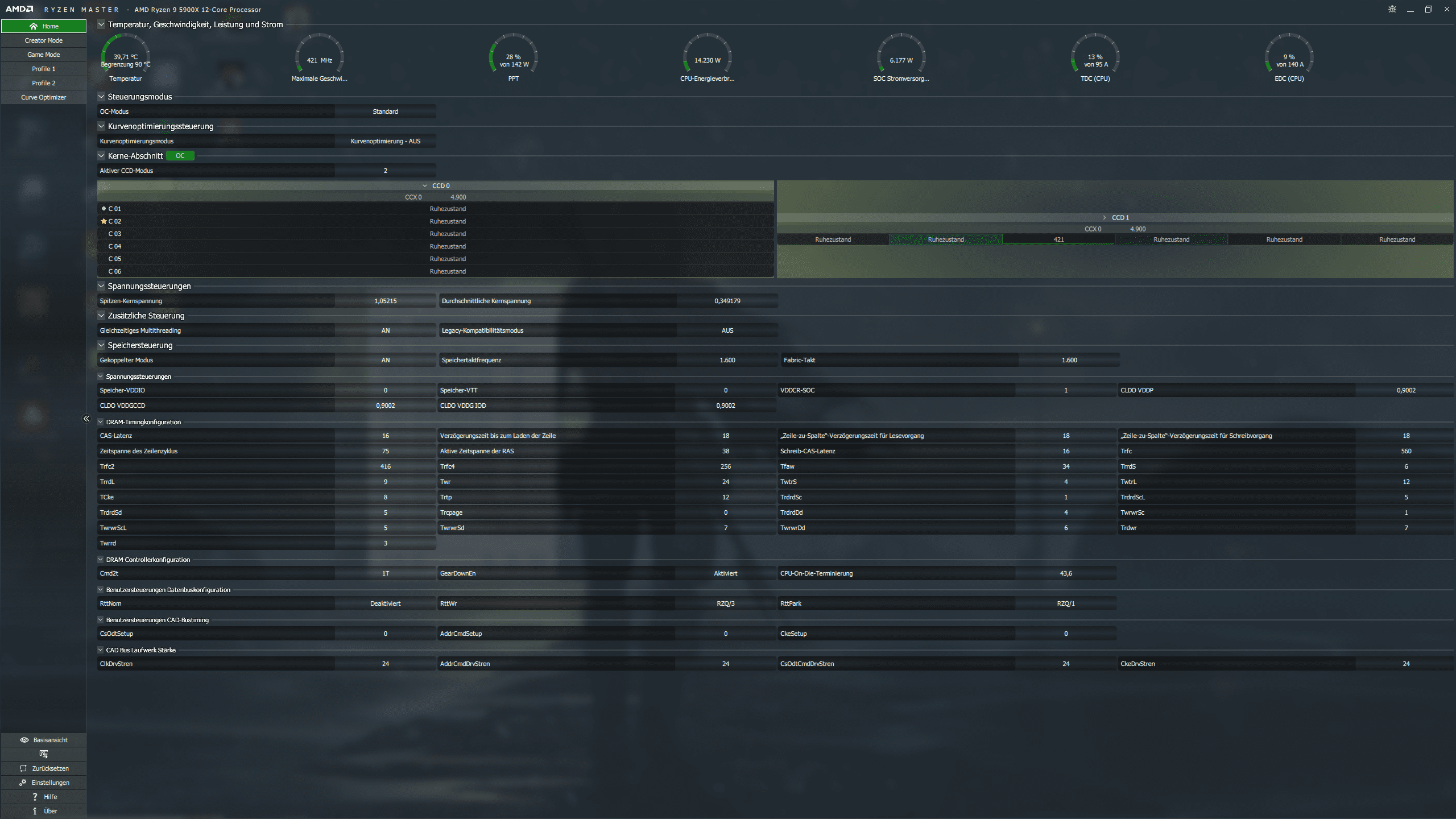Select Profile 1 in sidebar
Screen dimensions: 1456x819
(x=44, y=69)
